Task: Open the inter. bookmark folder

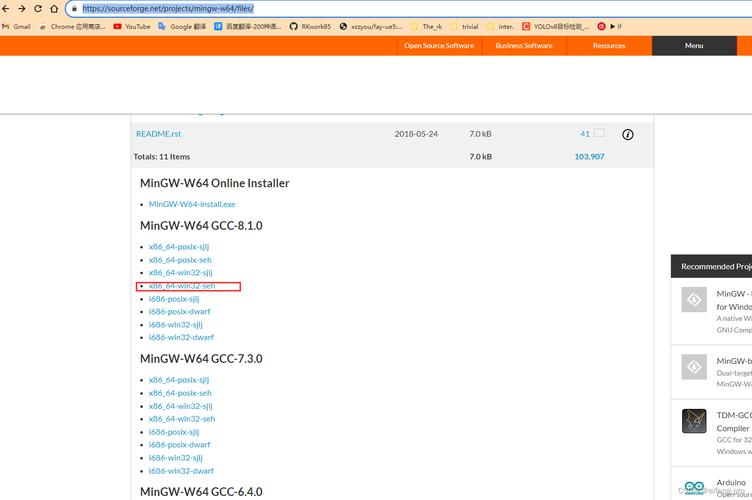Action: pyautogui.click(x=500, y=27)
